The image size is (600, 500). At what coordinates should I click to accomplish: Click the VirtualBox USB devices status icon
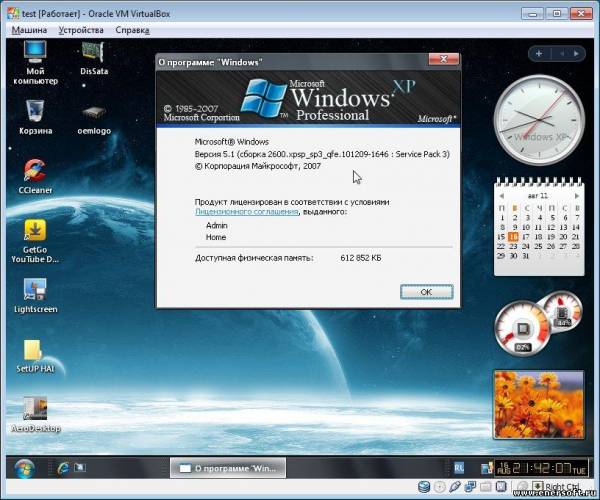pyautogui.click(x=455, y=487)
